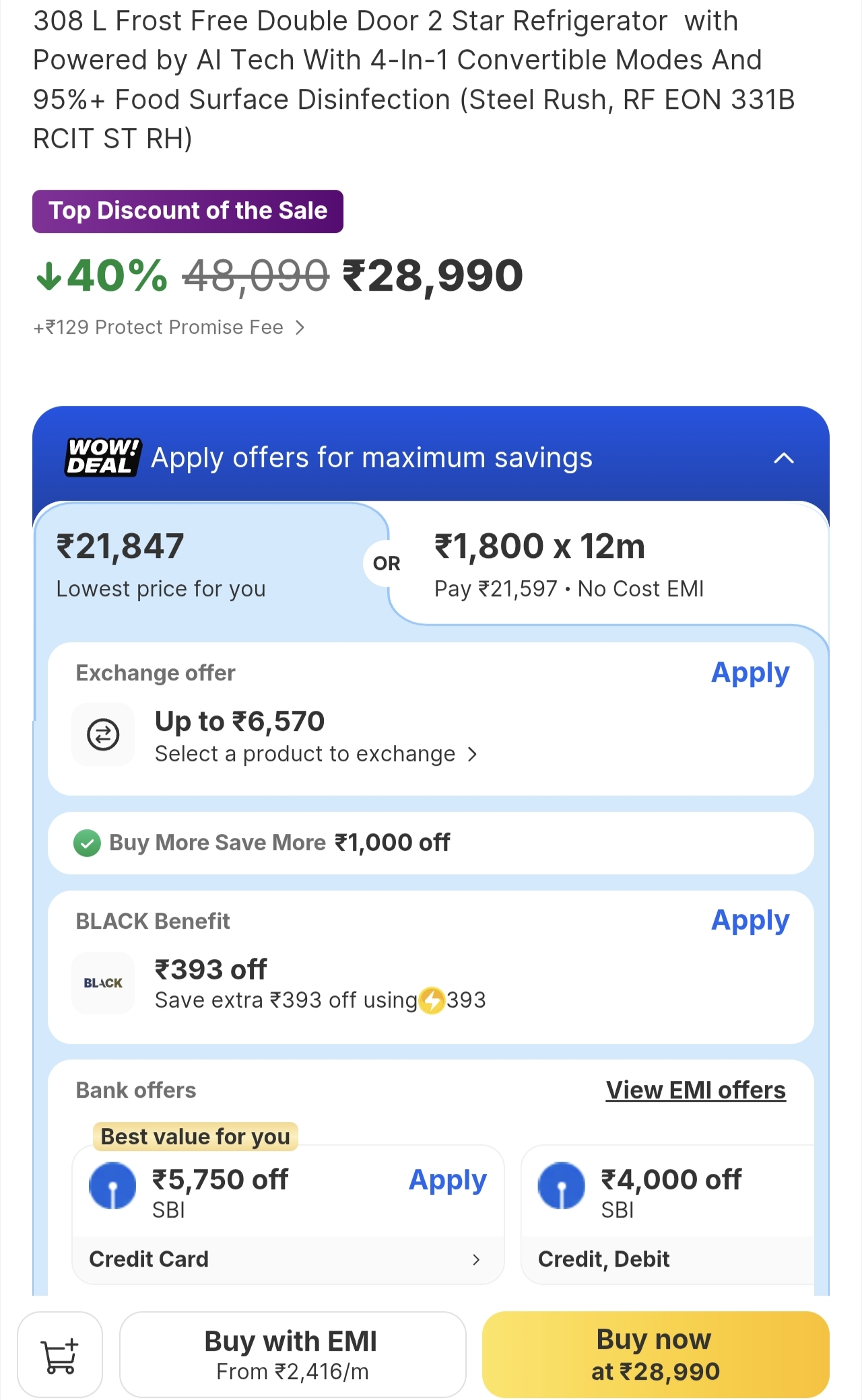Apply the ₹5,750 off SBI offer

point(448,1180)
